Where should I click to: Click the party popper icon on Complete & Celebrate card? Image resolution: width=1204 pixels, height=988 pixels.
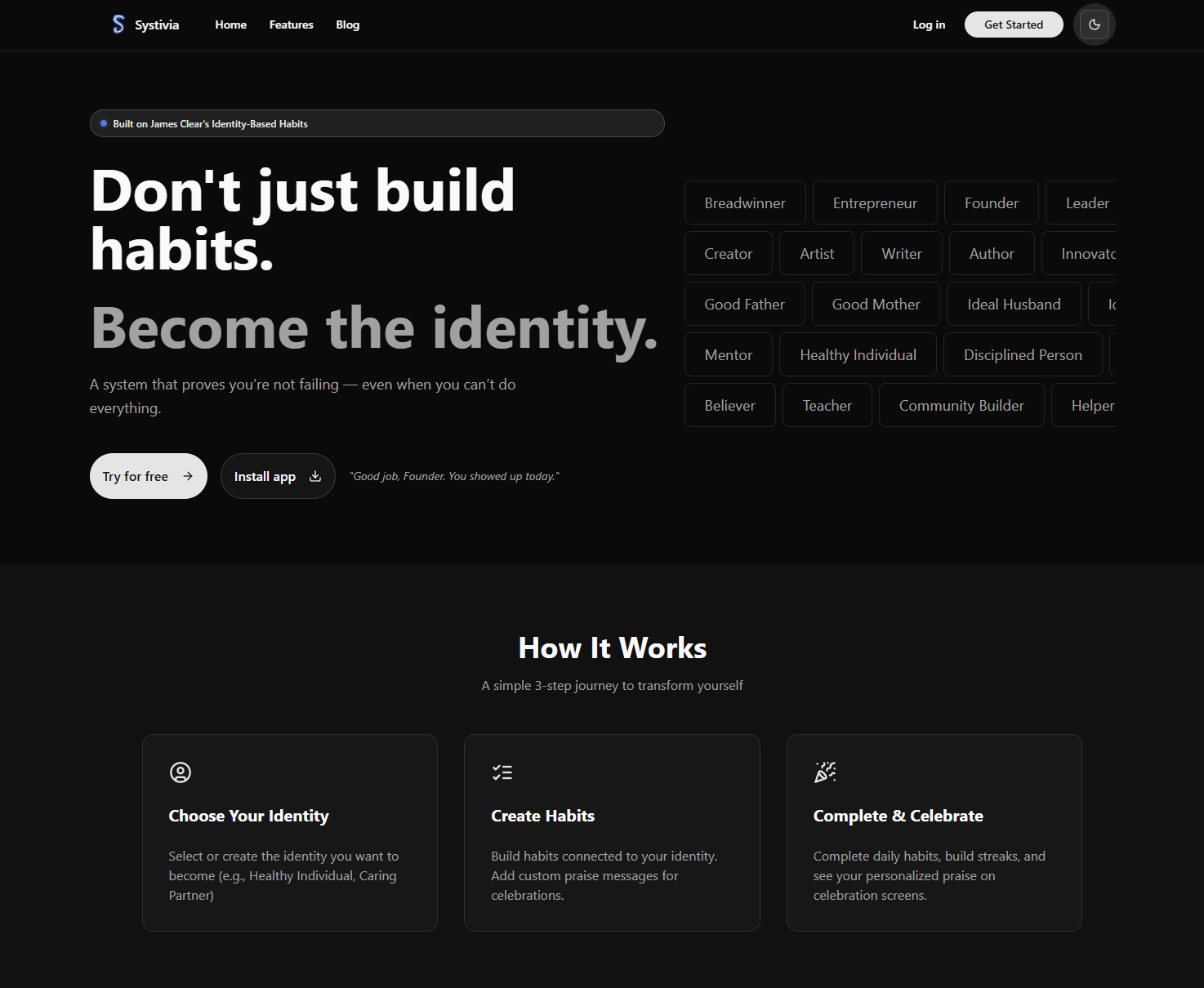(825, 772)
